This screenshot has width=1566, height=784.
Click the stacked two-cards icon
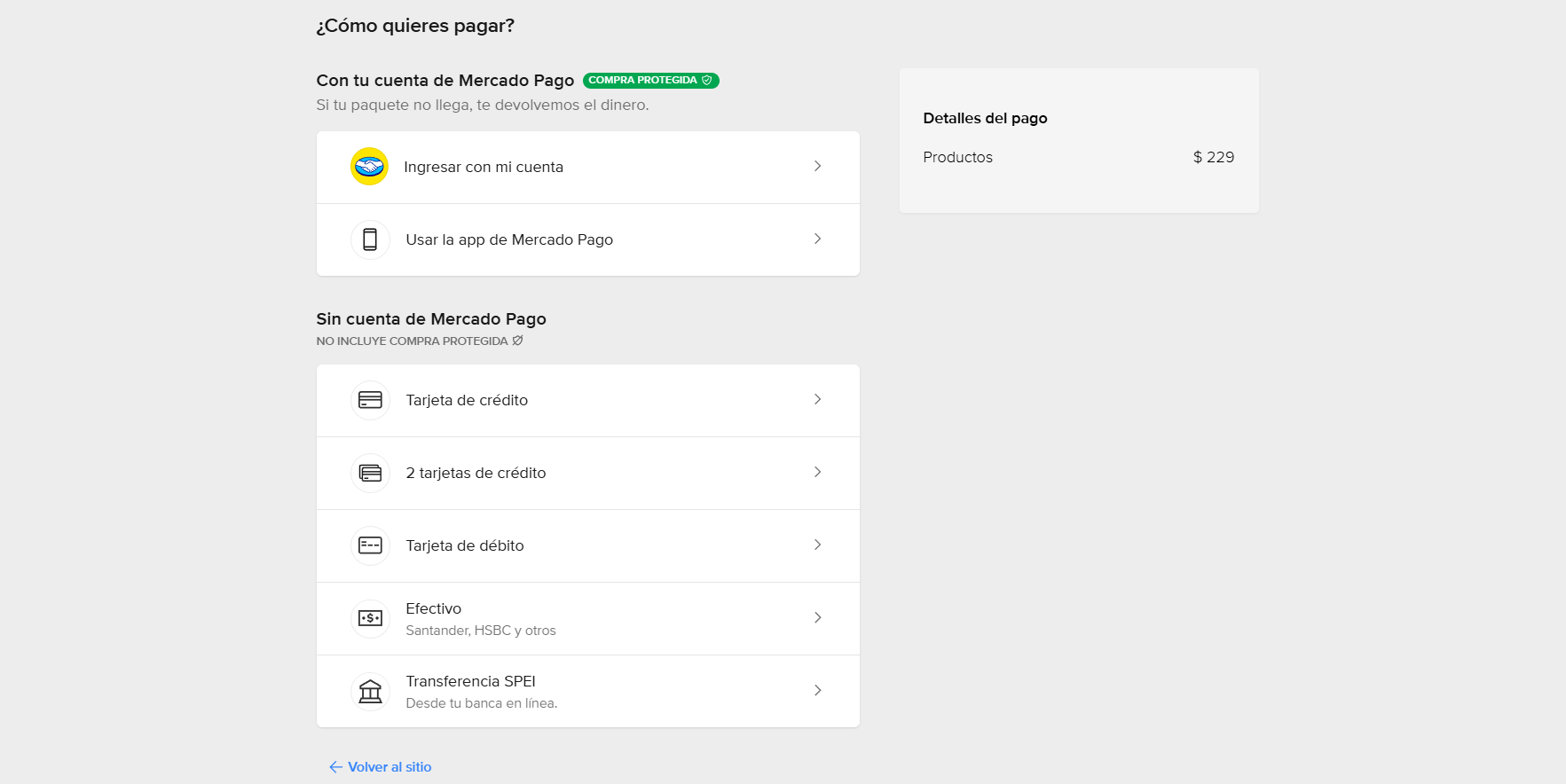tap(370, 473)
